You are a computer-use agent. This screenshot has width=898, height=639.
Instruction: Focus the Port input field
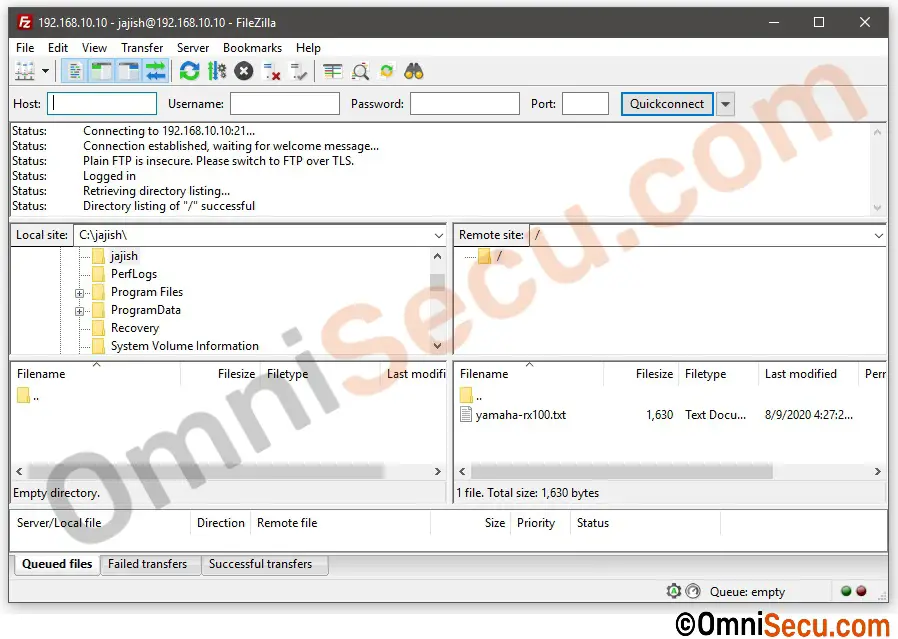point(585,104)
